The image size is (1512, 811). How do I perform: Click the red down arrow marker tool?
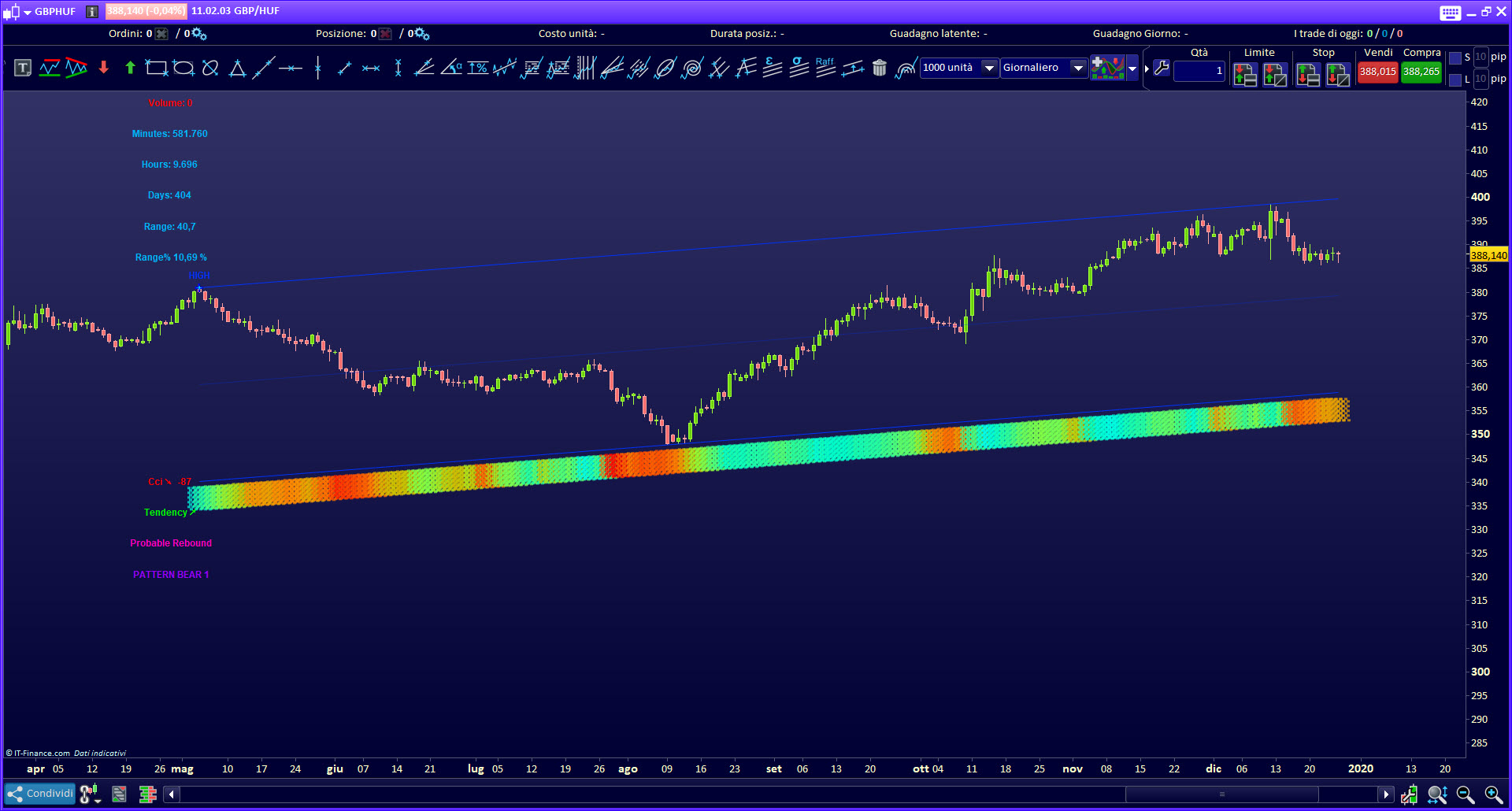point(103,69)
